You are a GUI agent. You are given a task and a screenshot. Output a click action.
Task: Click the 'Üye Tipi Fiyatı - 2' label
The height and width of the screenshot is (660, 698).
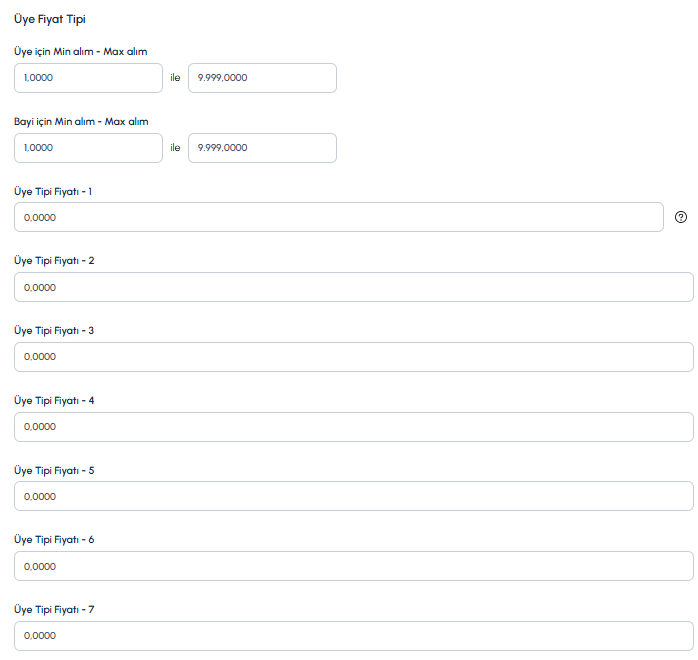tap(54, 261)
